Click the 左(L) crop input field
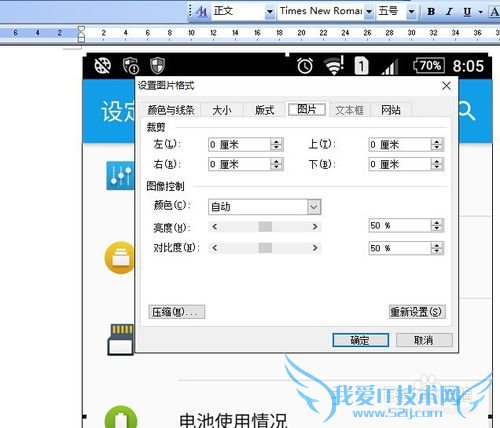 point(239,145)
